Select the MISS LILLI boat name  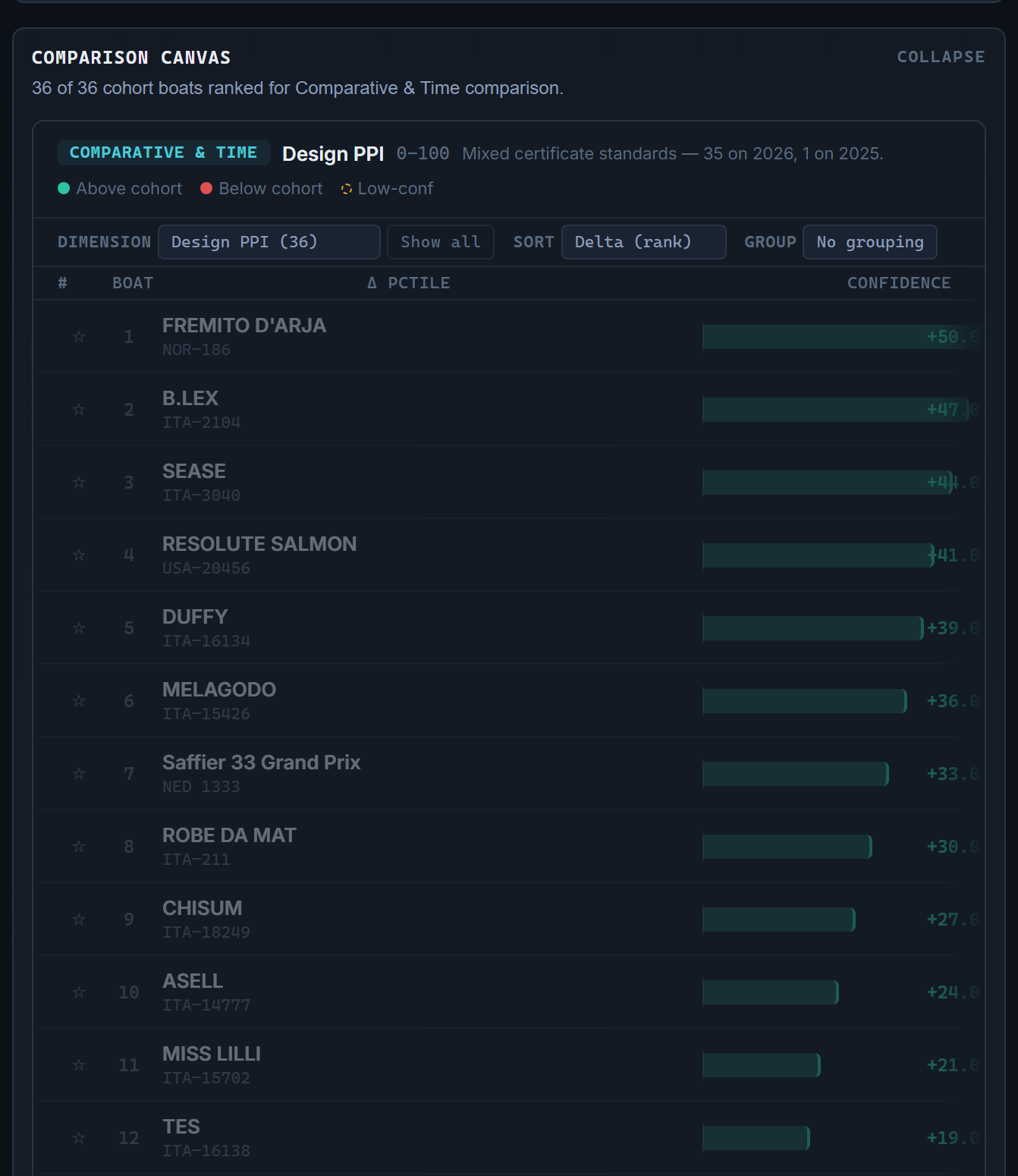[212, 1054]
